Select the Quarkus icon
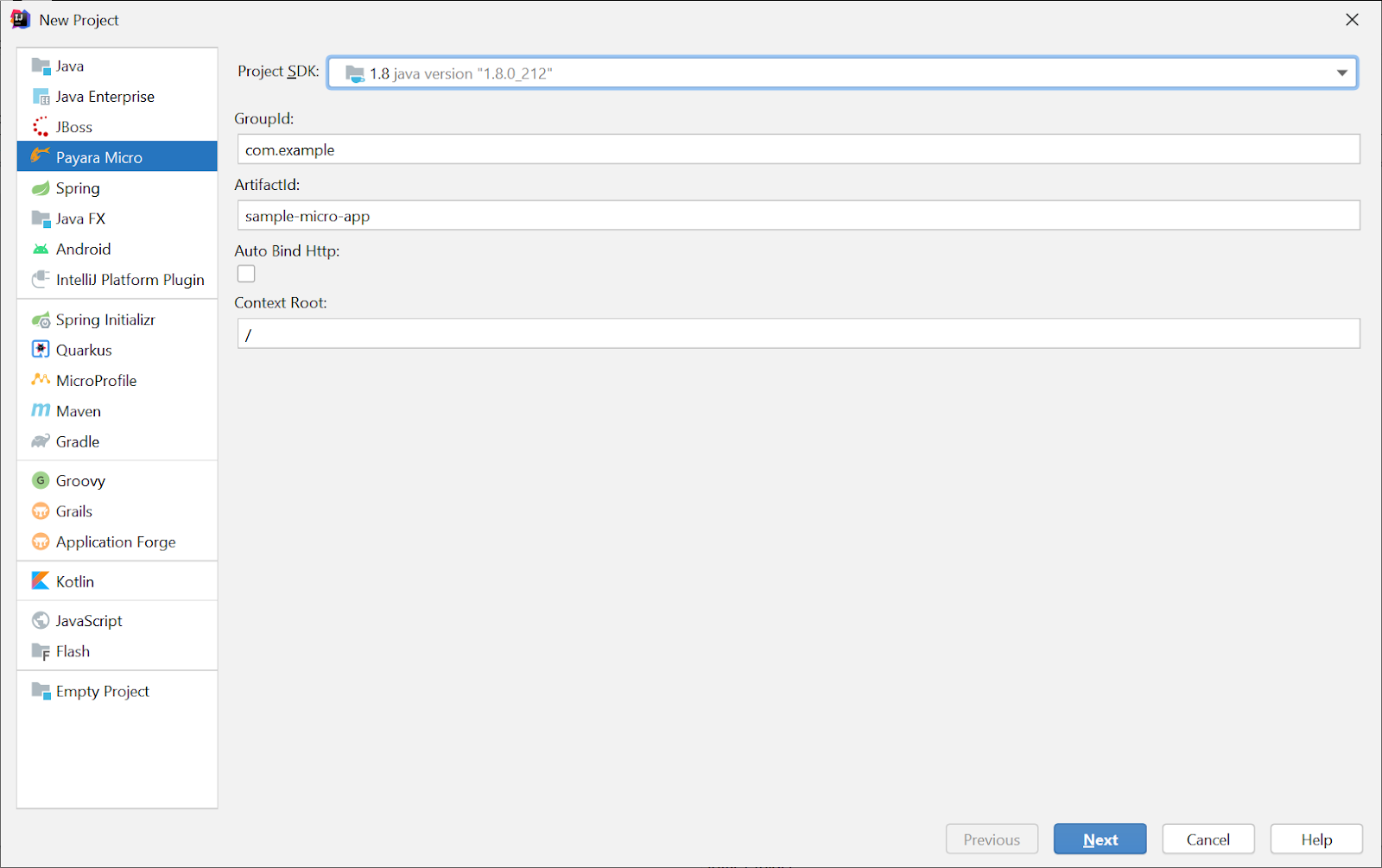Viewport: 1382px width, 868px height. pos(41,350)
